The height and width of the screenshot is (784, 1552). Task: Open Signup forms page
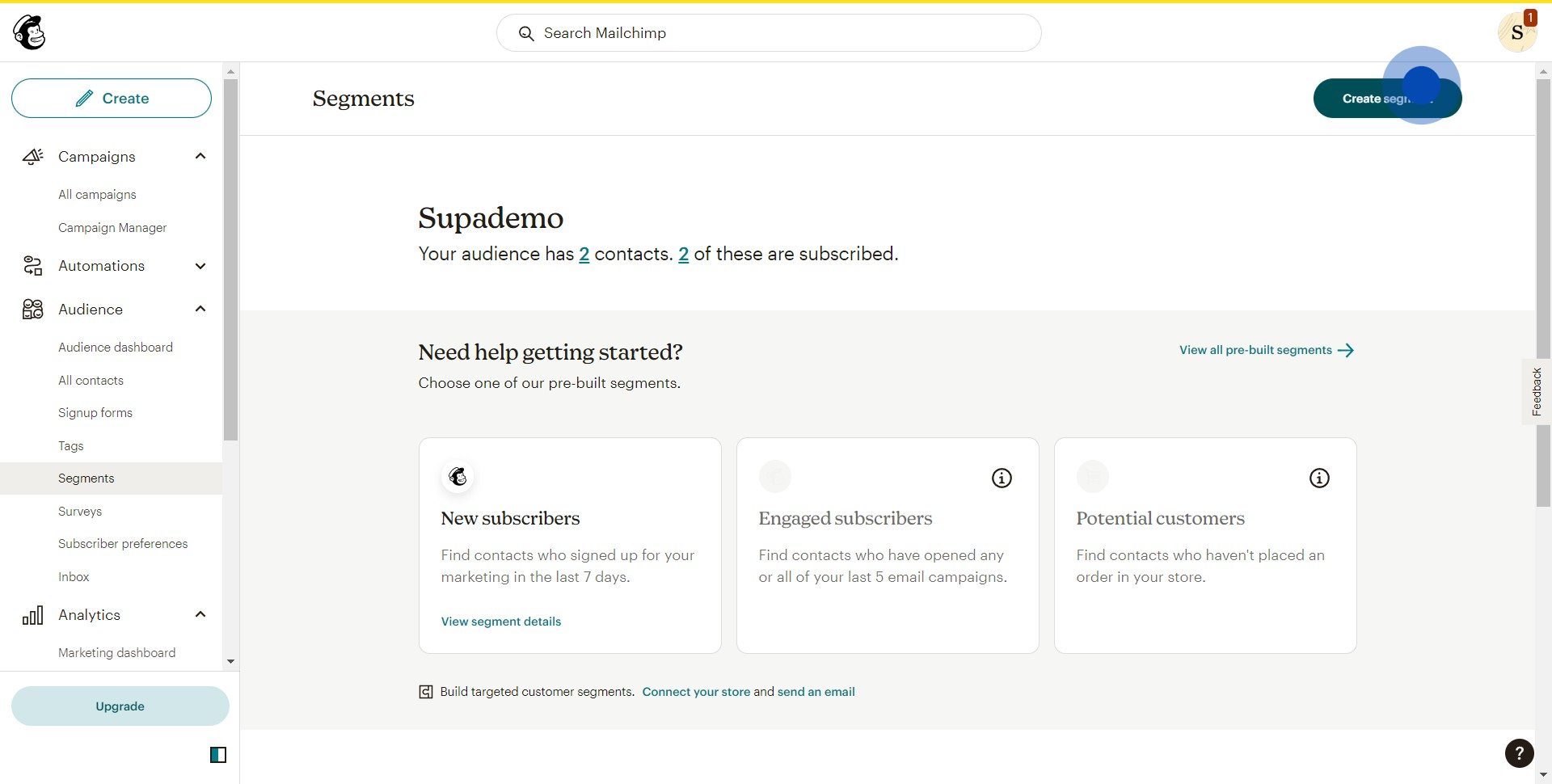pyautogui.click(x=95, y=413)
